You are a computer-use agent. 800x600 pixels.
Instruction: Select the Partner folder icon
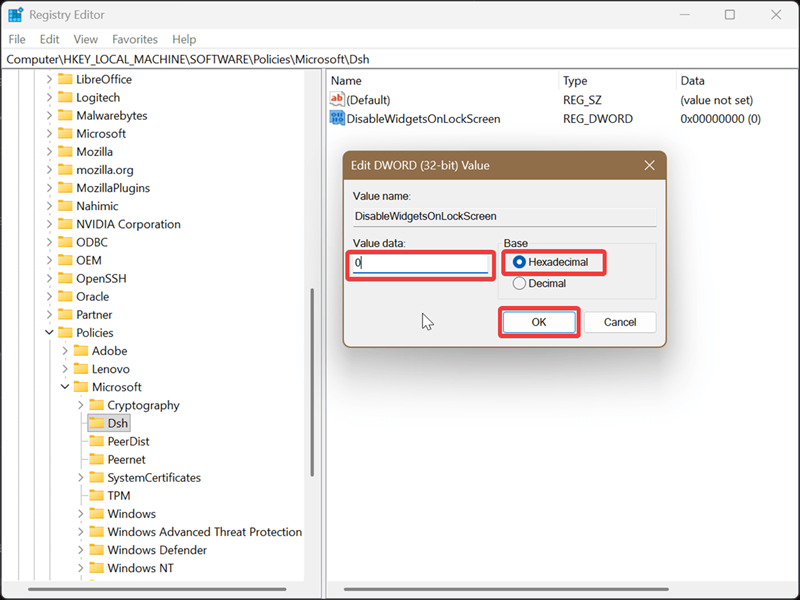(65, 314)
